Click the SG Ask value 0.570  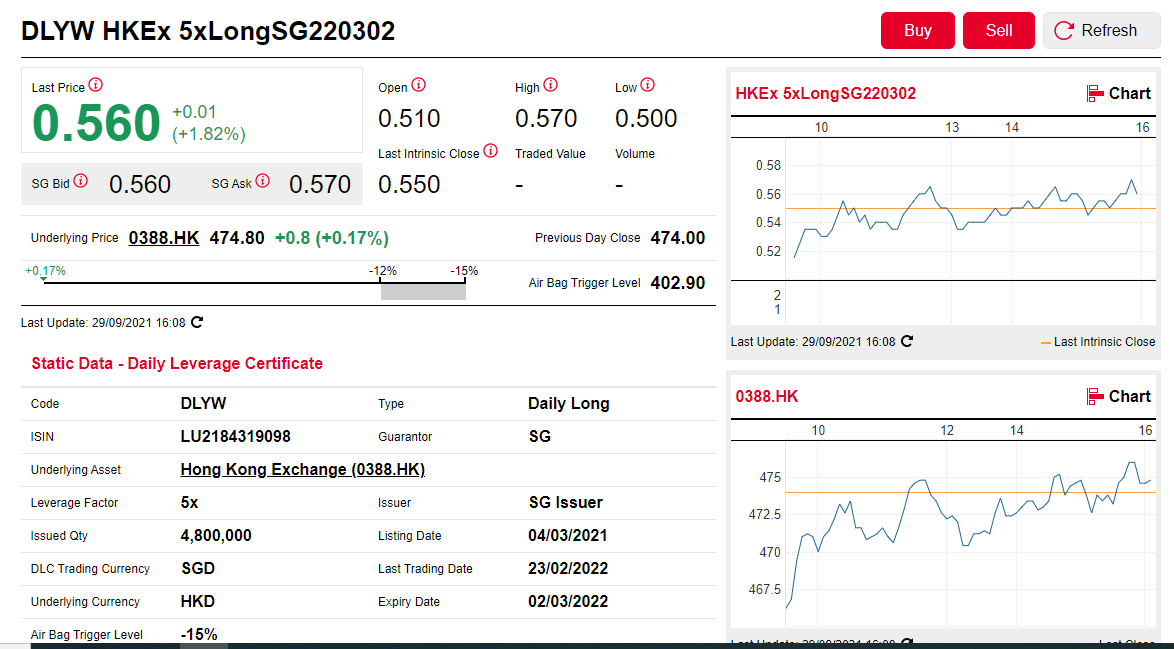[x=320, y=184]
